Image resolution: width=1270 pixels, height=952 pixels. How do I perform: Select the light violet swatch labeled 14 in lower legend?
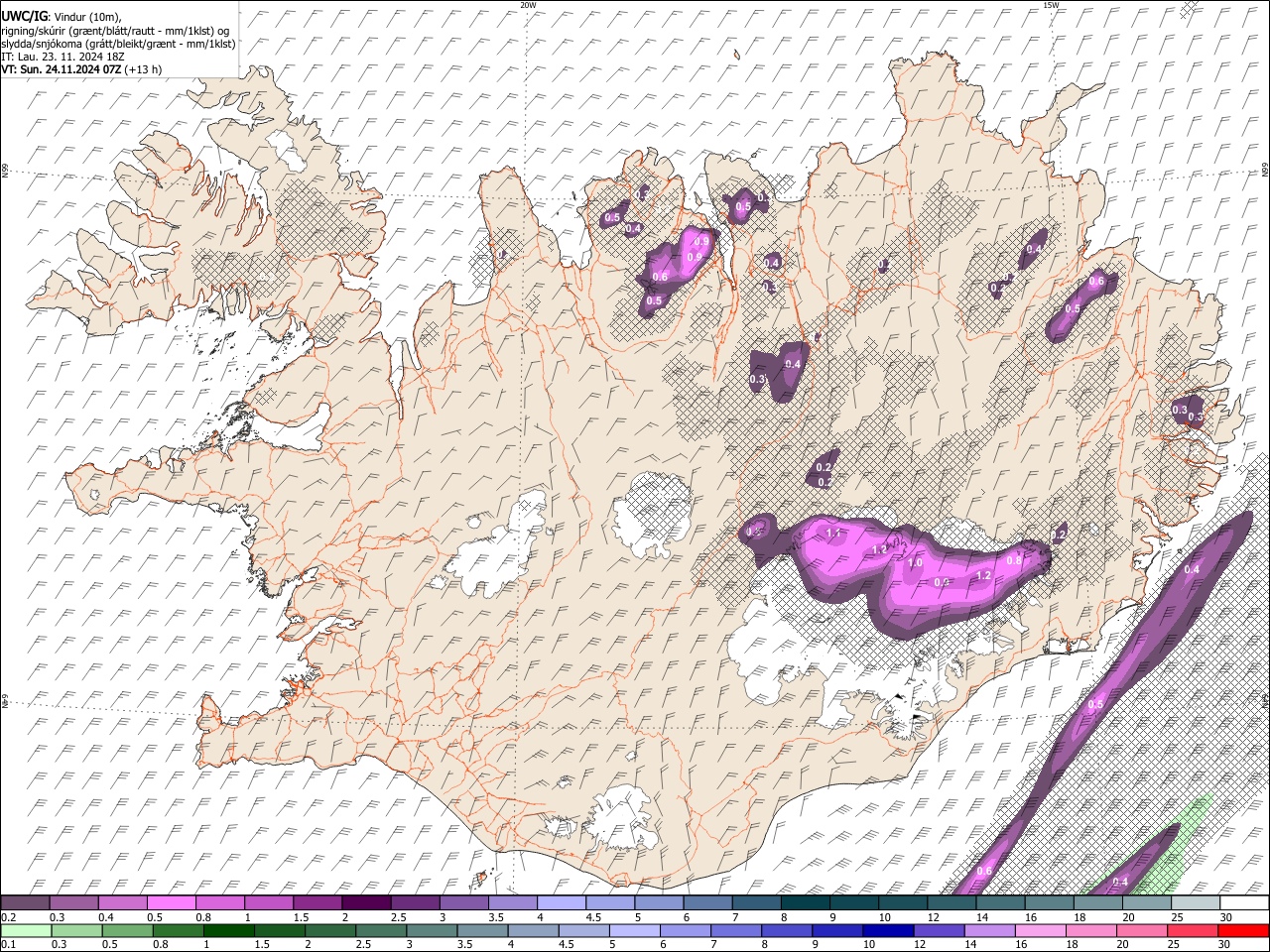(990, 930)
